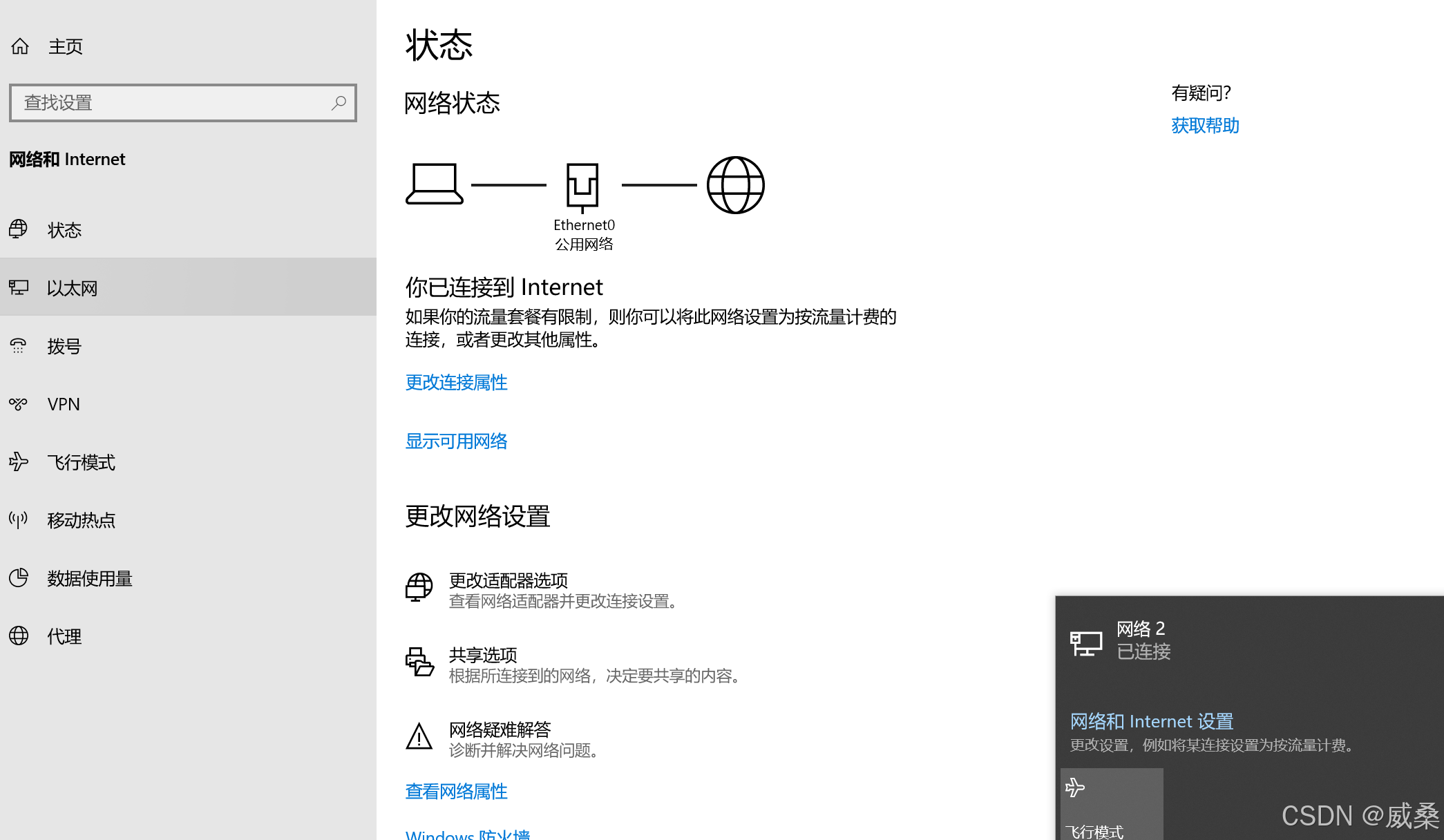Click the VPN icon in sidebar

point(19,404)
